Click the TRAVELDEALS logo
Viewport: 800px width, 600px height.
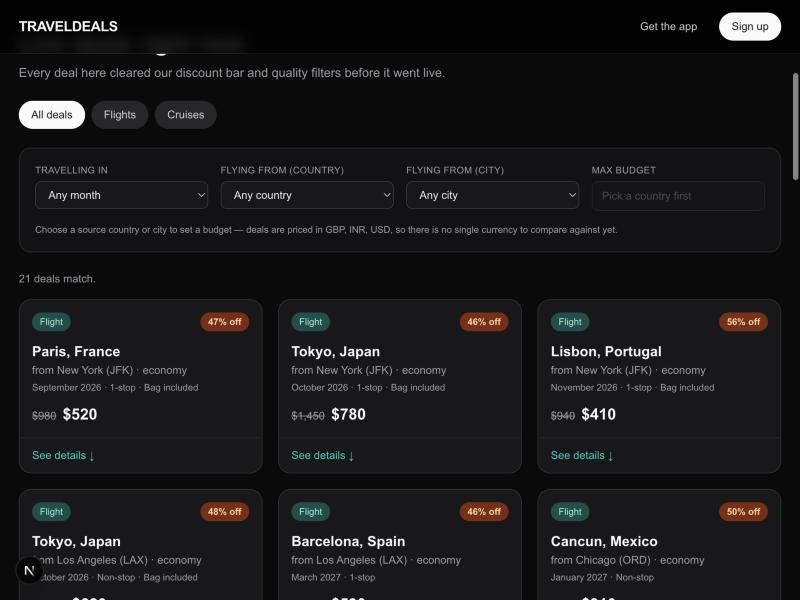click(68, 27)
